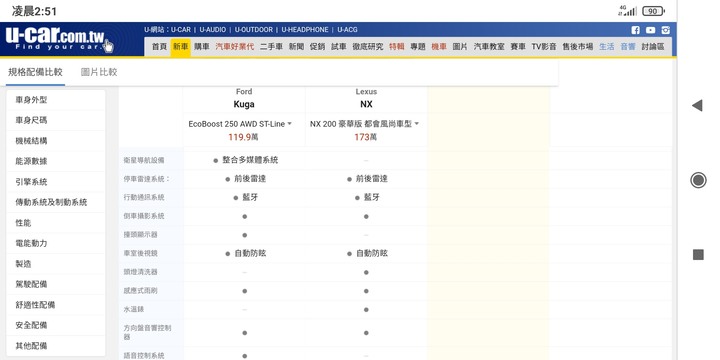Jump to 能源數據 section

56,161
